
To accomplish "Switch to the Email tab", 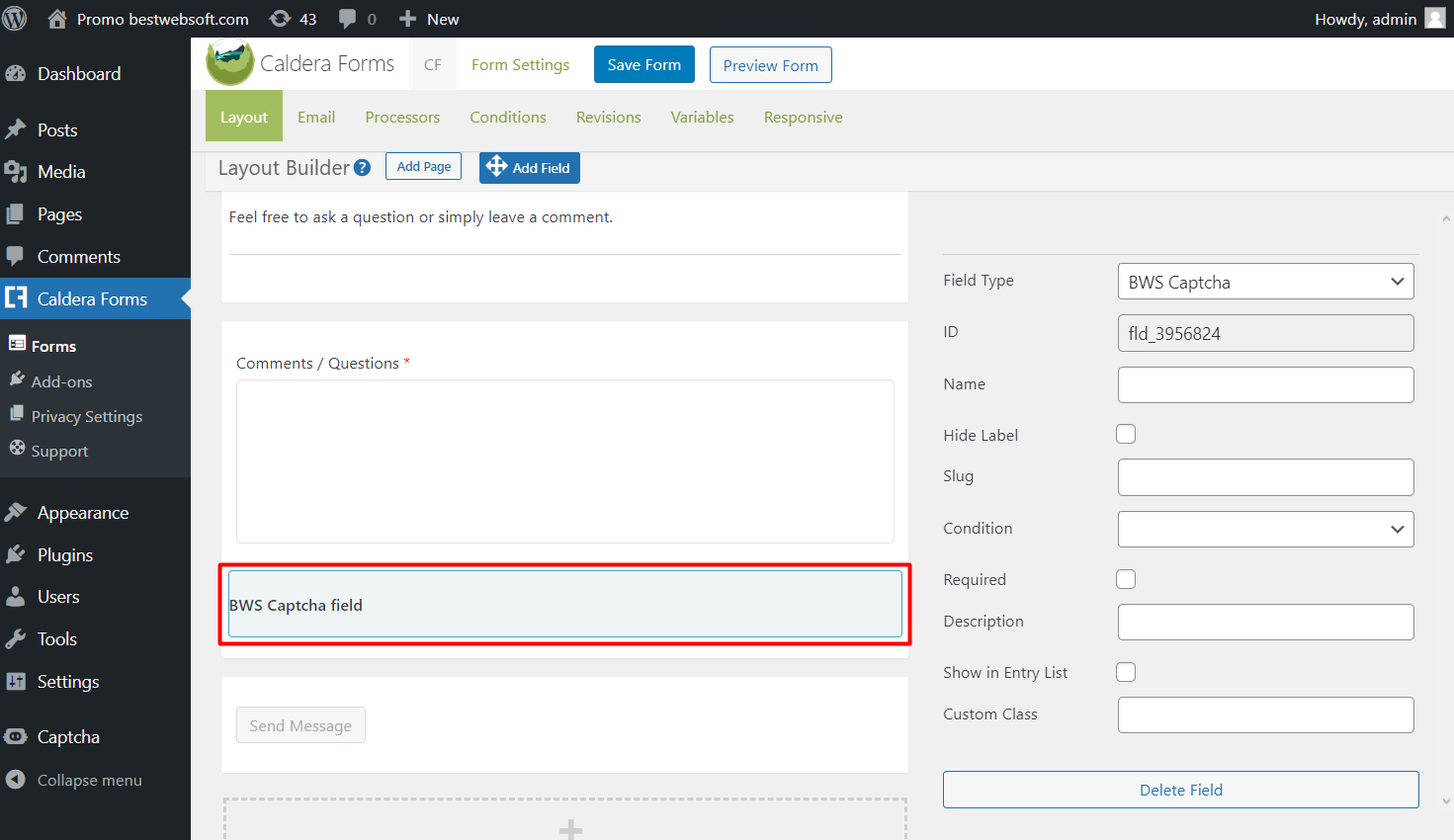I will coord(316,117).
